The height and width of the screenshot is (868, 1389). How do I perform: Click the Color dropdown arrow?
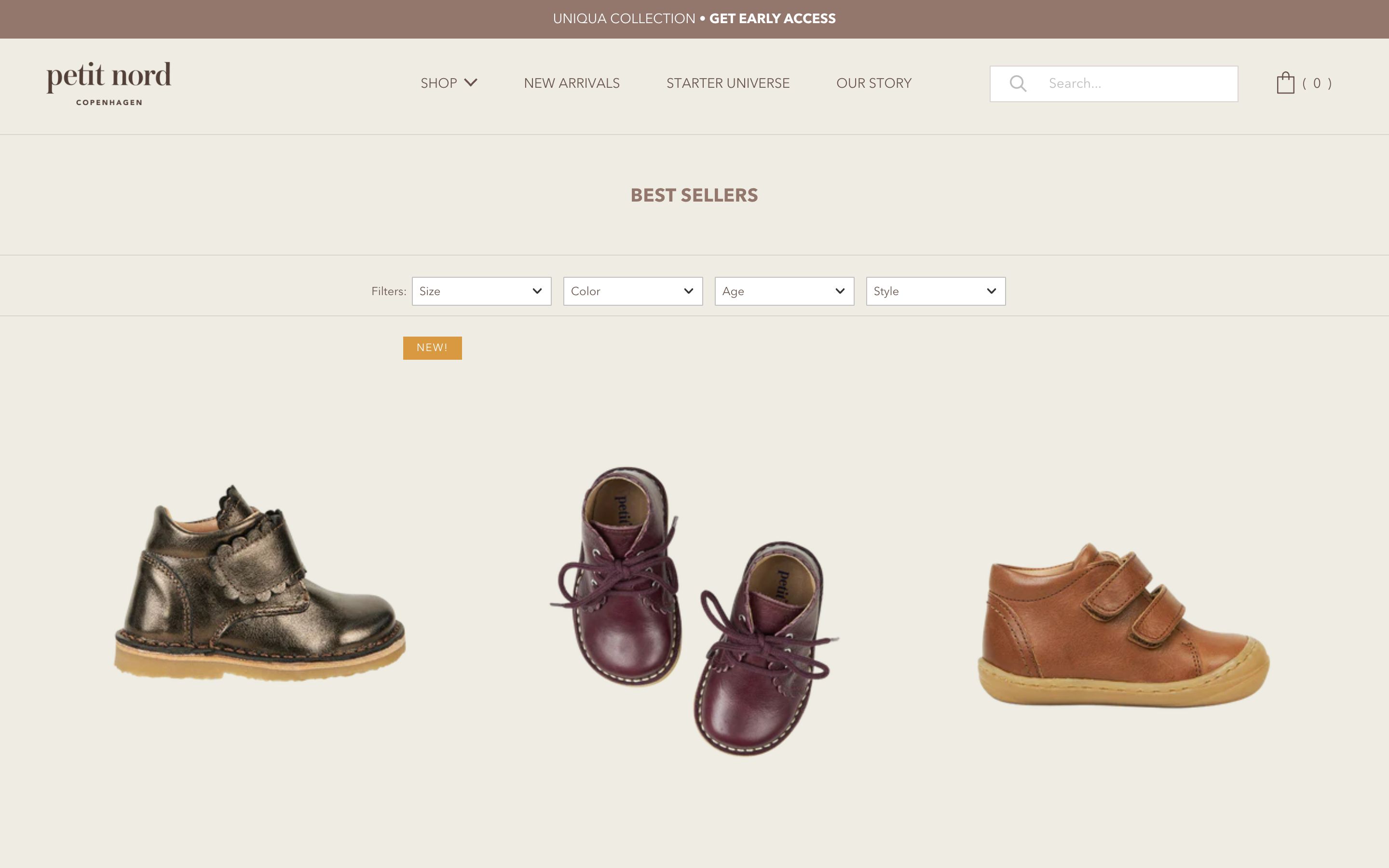pyautogui.click(x=688, y=291)
